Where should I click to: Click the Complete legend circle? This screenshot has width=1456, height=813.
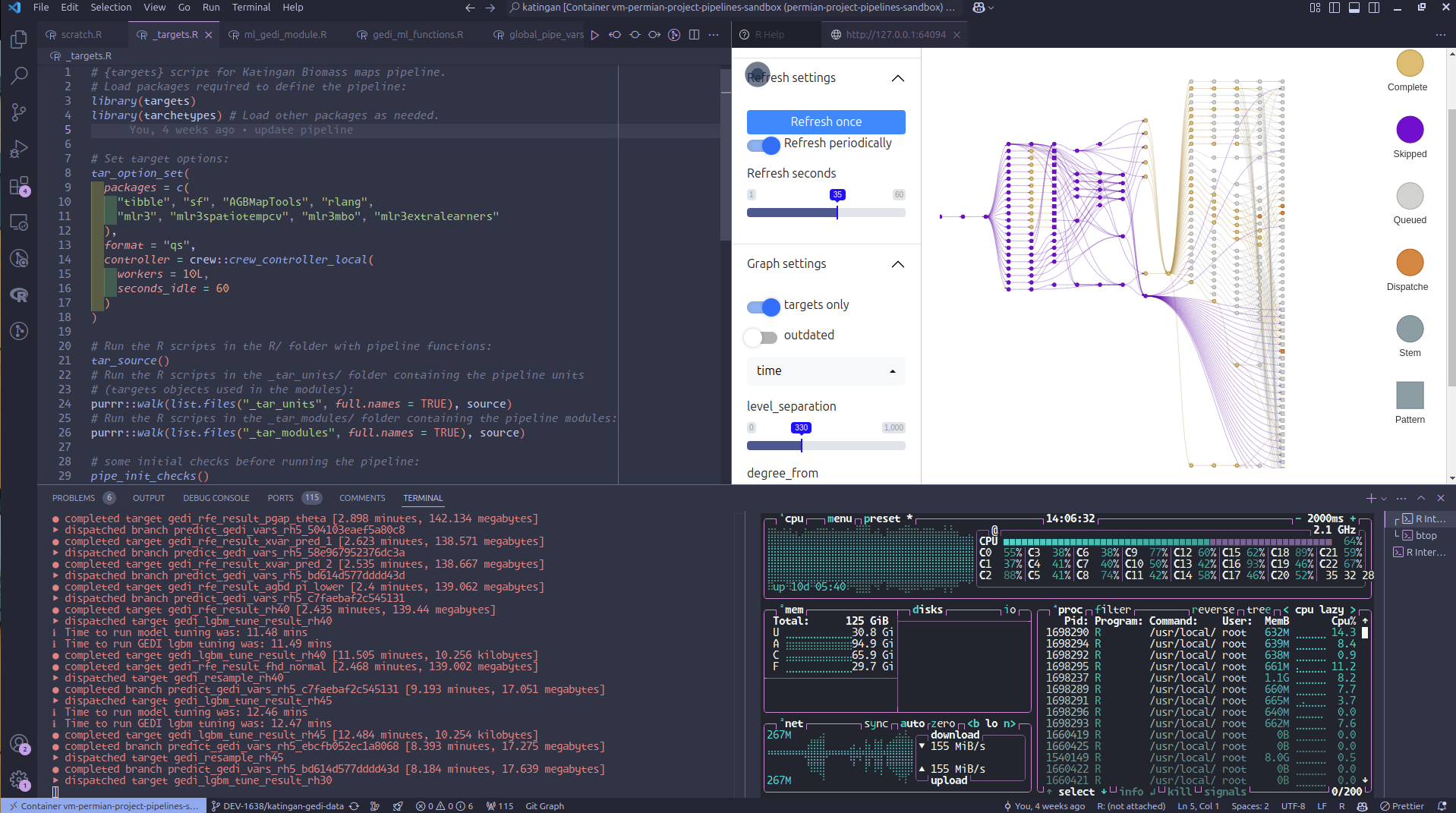point(1410,64)
